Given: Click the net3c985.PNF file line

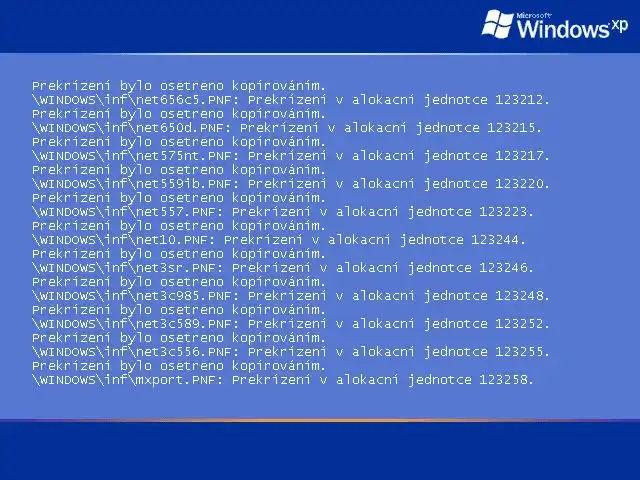Looking at the screenshot, I should coord(291,296).
